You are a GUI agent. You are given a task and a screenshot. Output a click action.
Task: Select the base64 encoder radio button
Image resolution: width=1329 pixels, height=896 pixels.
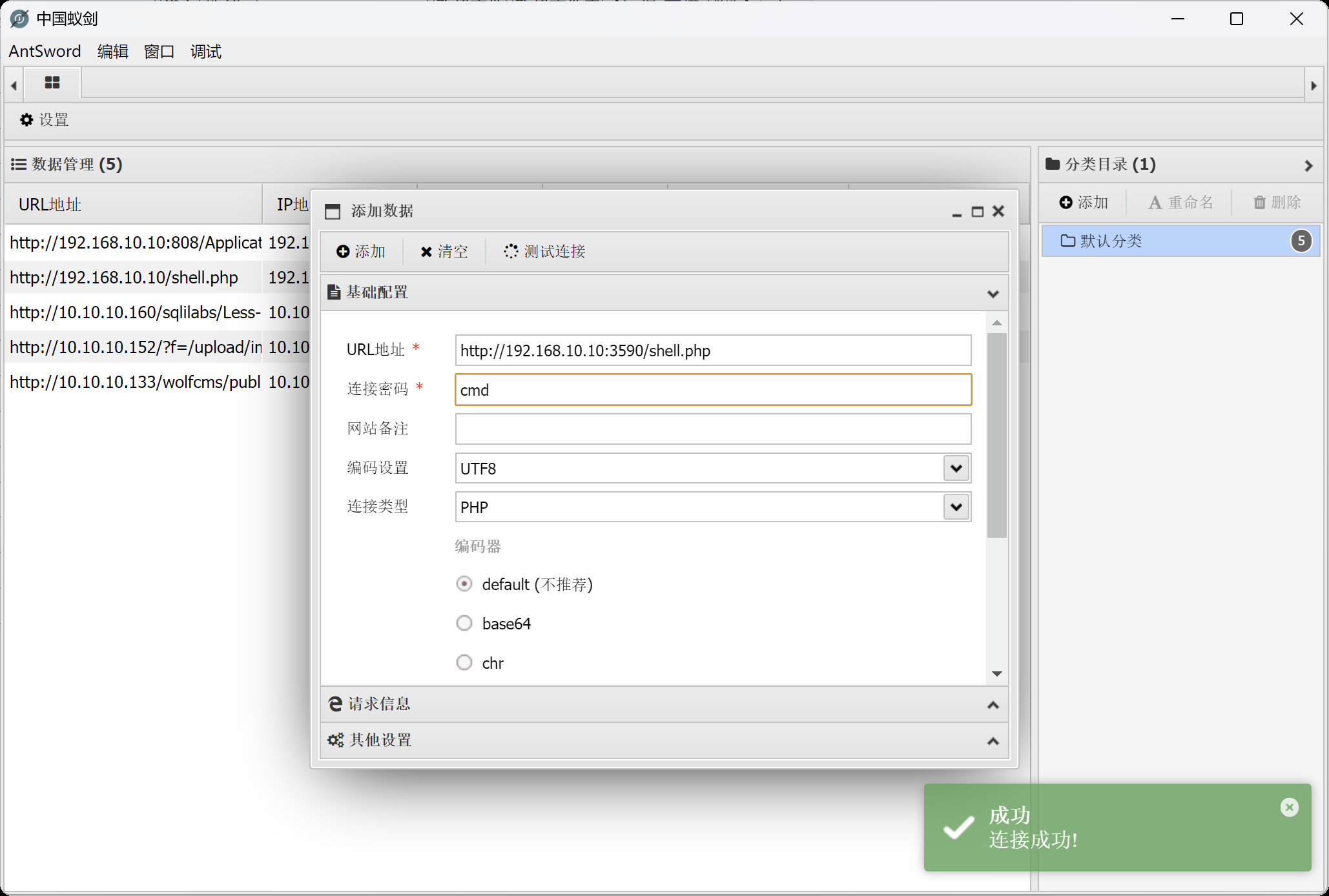[464, 624]
